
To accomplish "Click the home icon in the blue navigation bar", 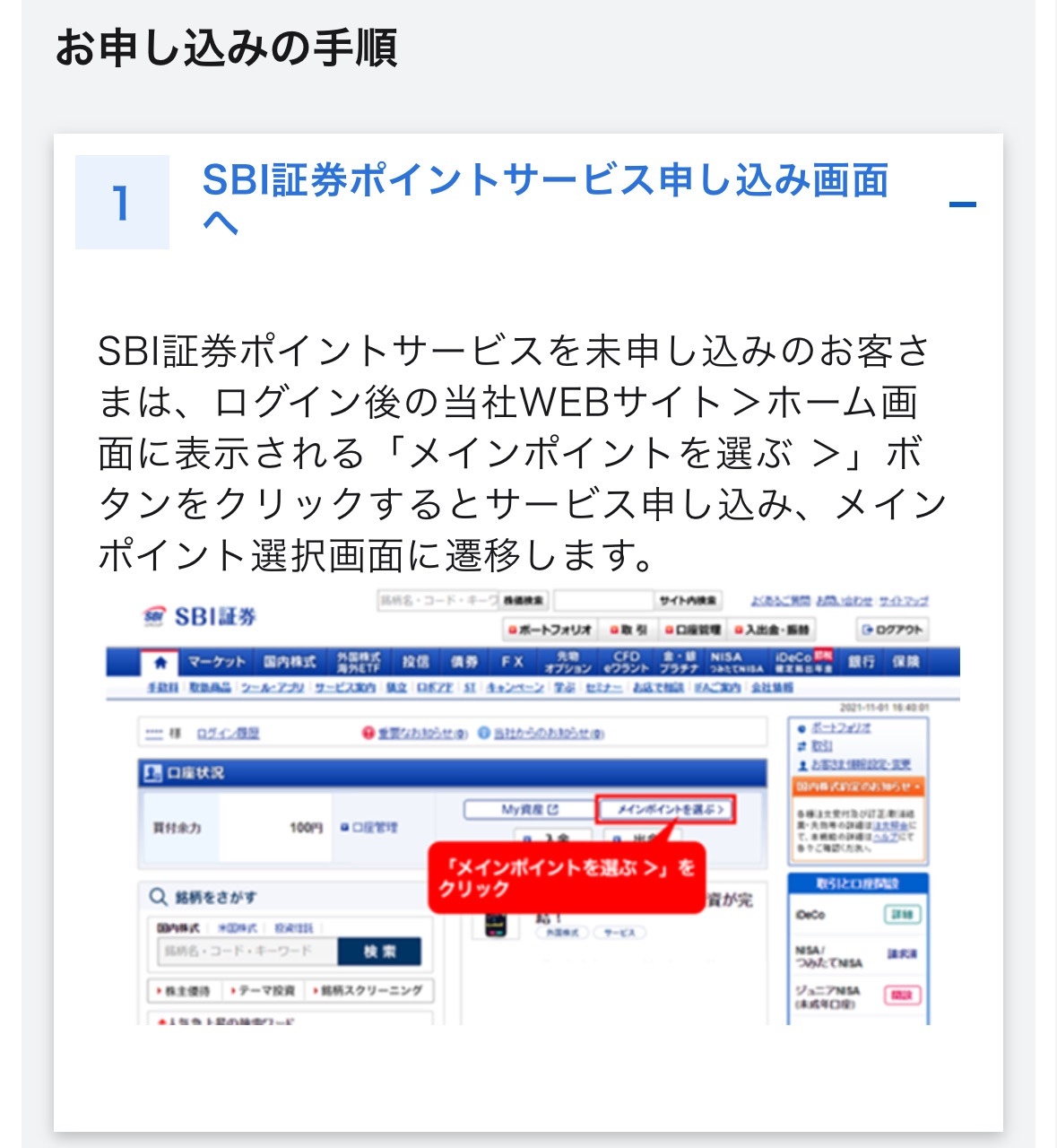I will point(160,662).
